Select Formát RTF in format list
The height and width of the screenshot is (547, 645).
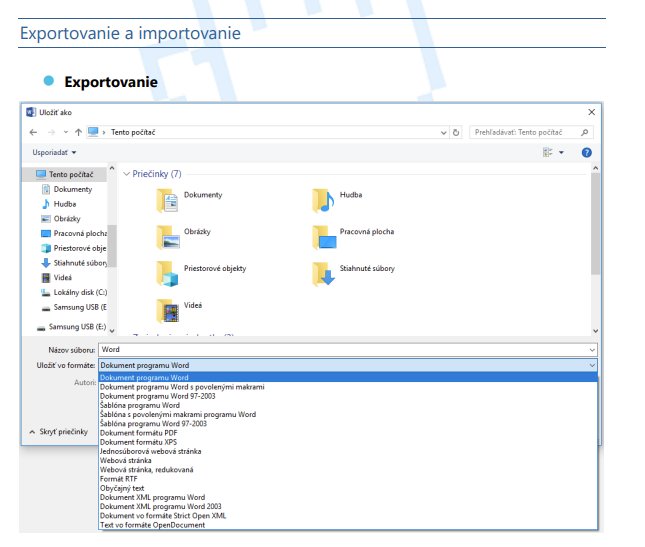120,478
